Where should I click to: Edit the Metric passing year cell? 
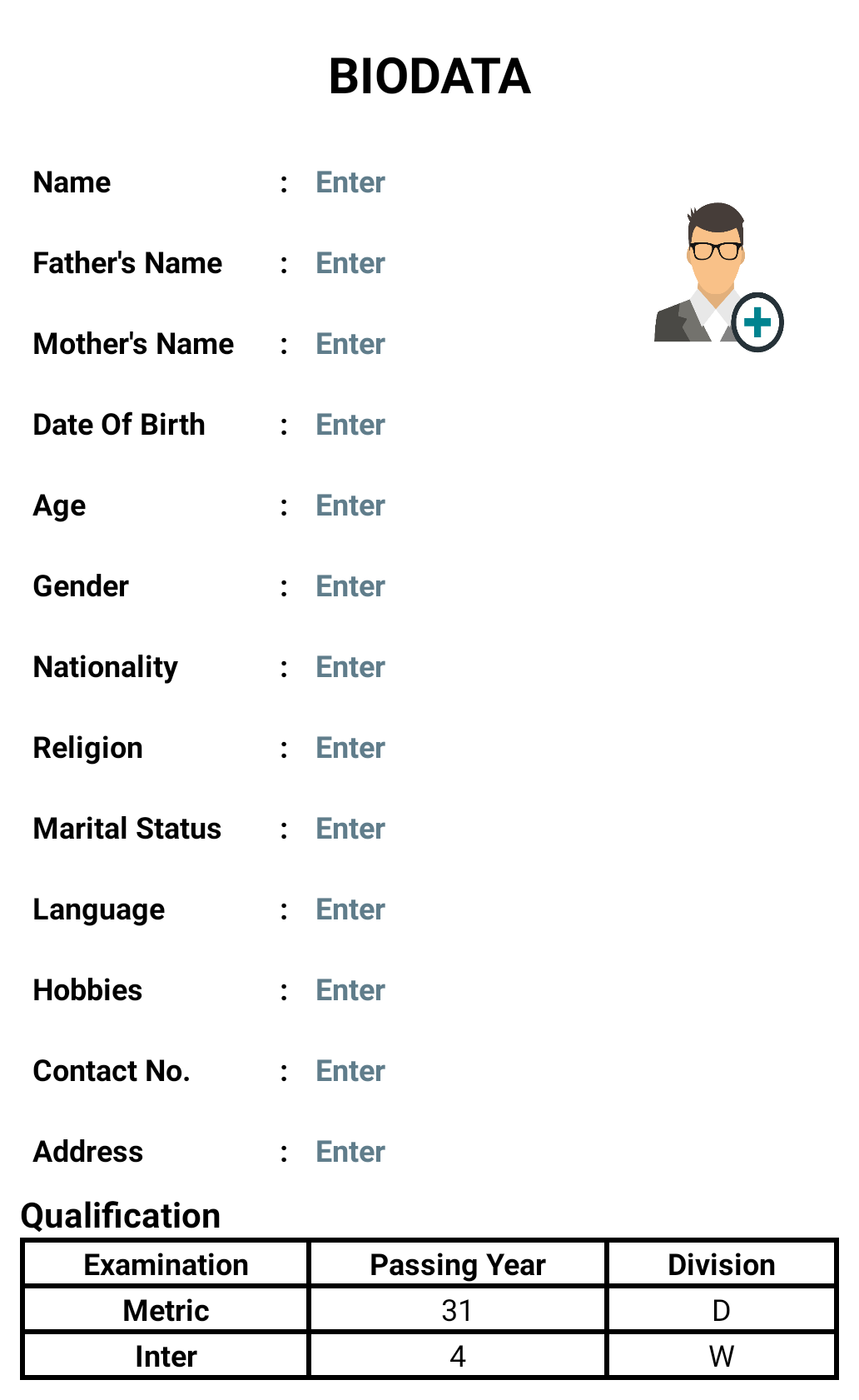coord(457,1310)
